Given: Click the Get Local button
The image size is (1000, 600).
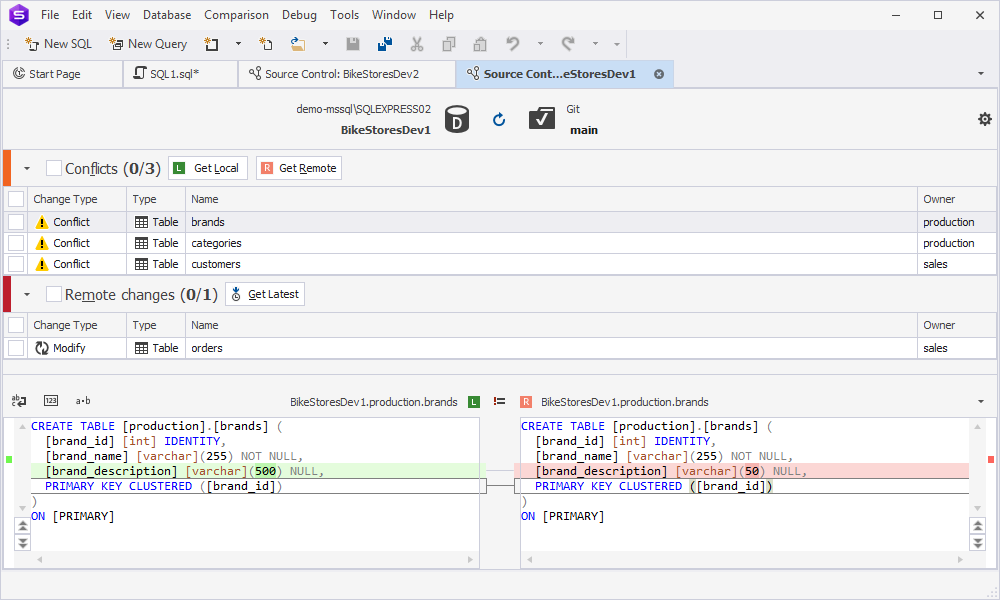Looking at the screenshot, I should coord(208,168).
